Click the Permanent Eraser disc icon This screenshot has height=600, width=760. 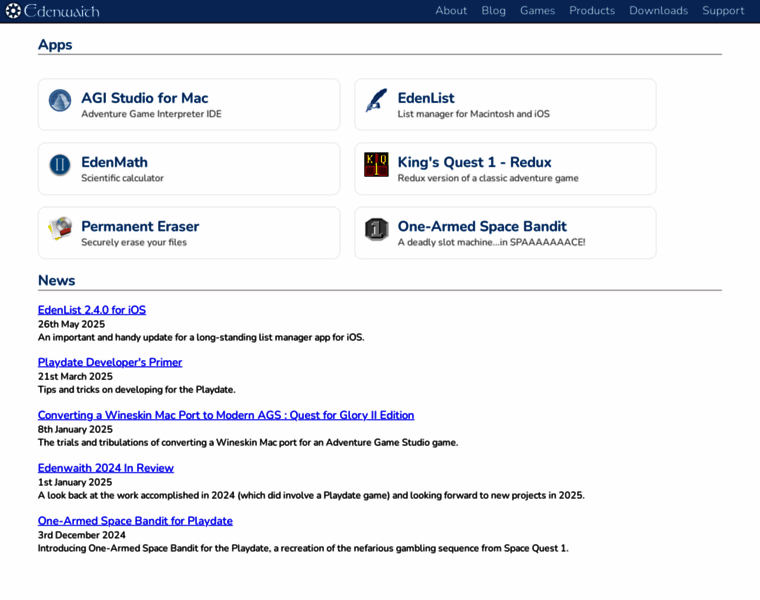(x=60, y=229)
